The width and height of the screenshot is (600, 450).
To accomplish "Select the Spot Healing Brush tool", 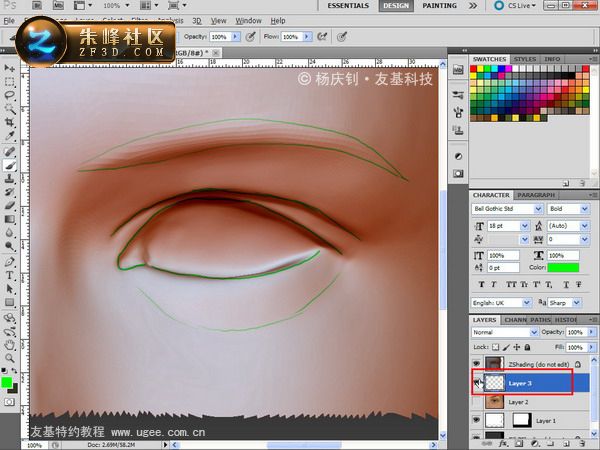I will [x=9, y=151].
